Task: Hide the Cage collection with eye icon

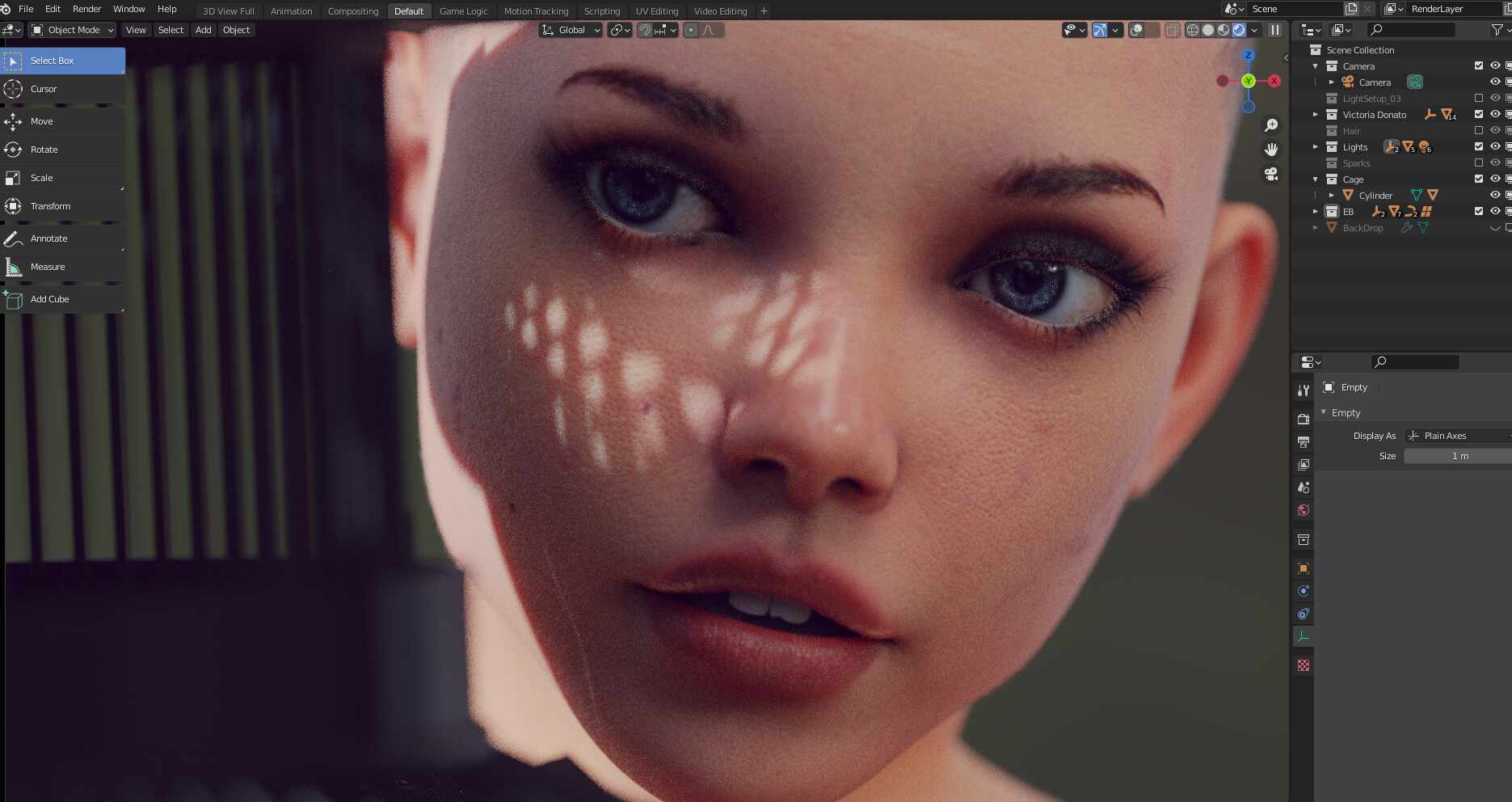Action: [1495, 179]
